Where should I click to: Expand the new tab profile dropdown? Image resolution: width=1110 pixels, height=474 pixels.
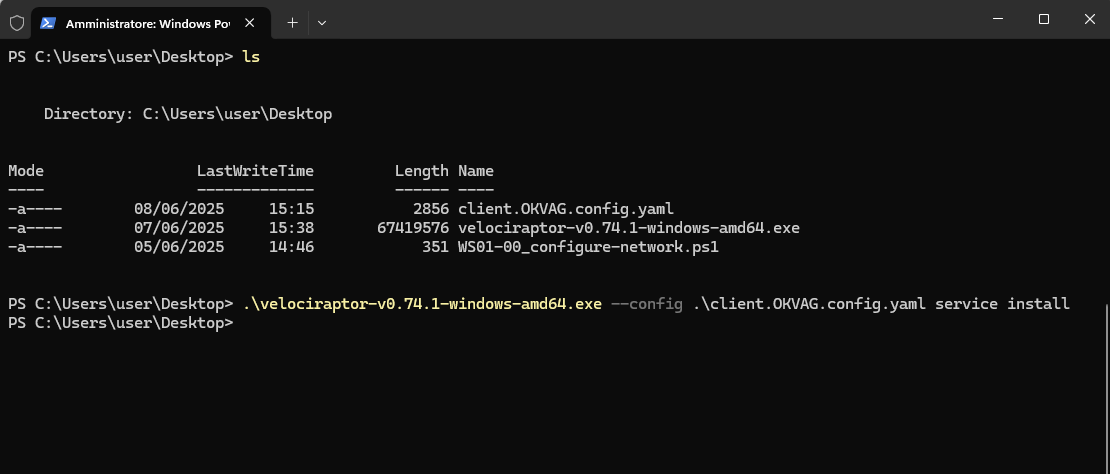322,23
